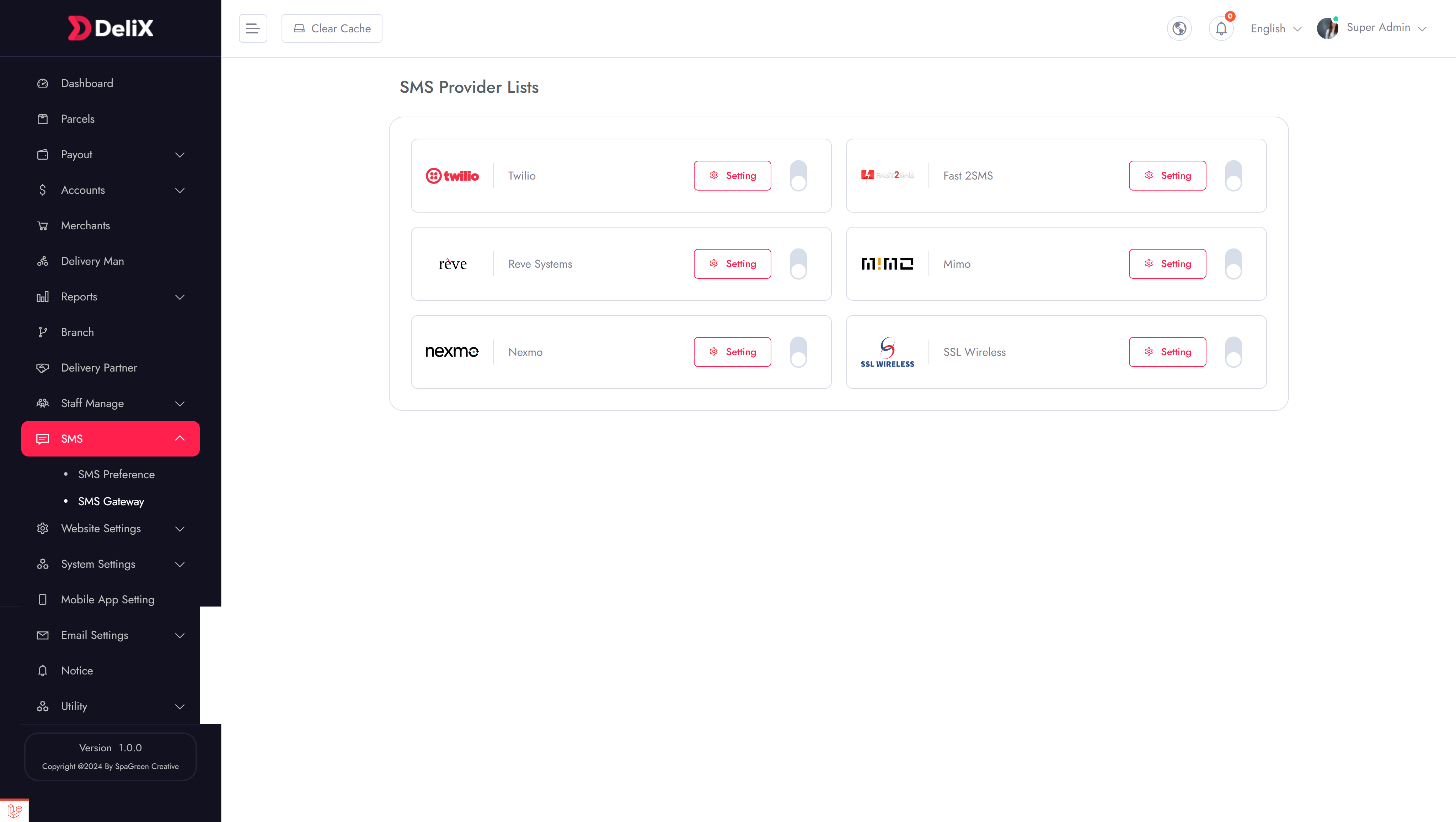Image resolution: width=1456 pixels, height=822 pixels.
Task: Go to the Delivery Man menu item
Action: pos(110,261)
